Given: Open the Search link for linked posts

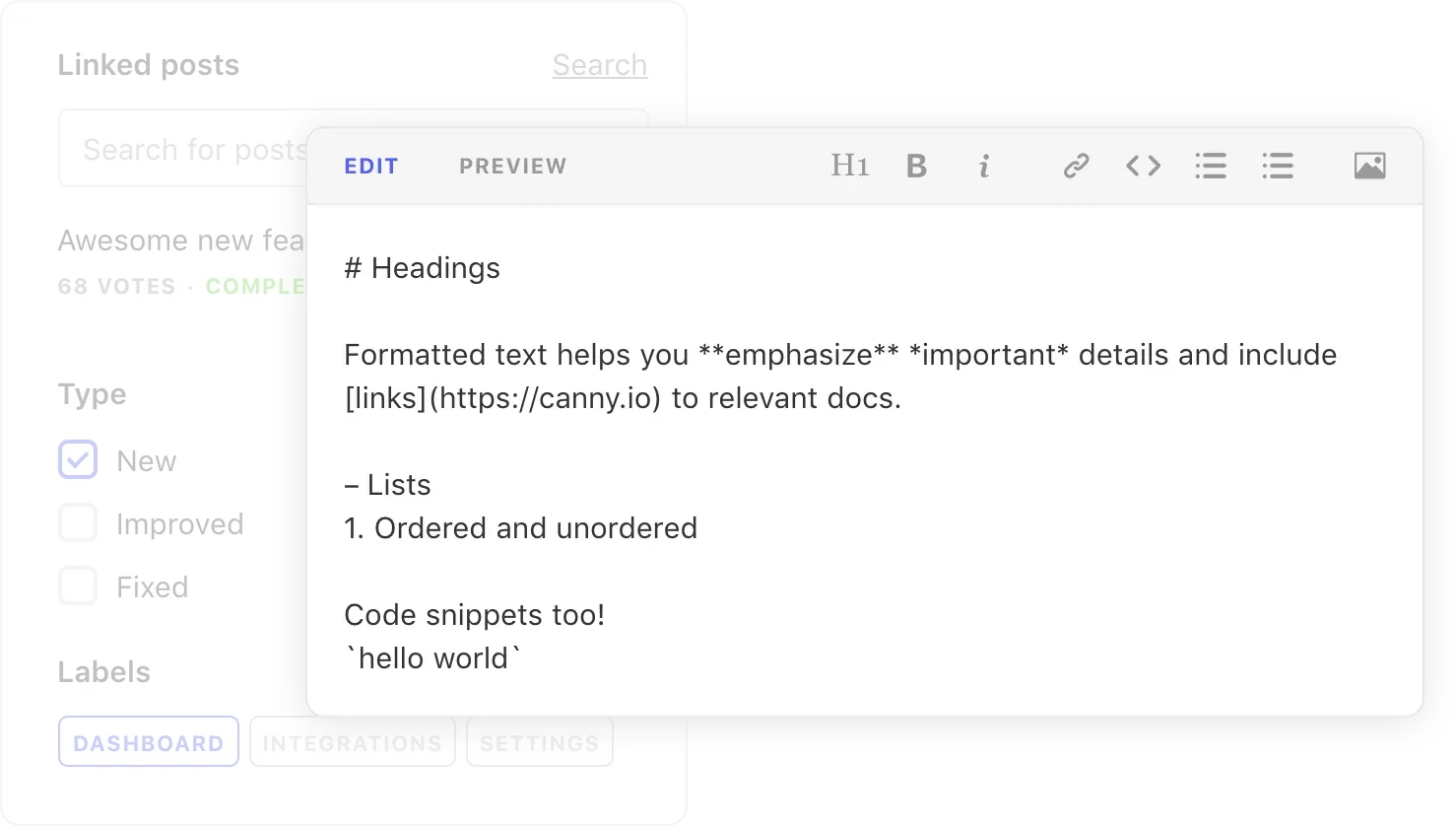Looking at the screenshot, I should (x=599, y=65).
